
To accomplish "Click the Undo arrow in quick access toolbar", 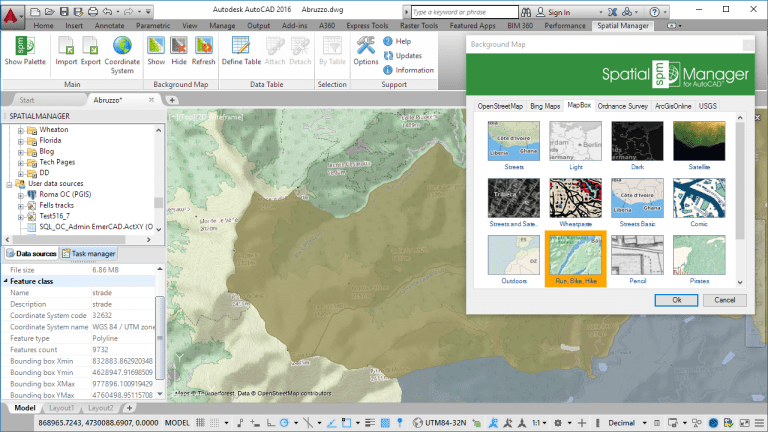I will pos(107,11).
